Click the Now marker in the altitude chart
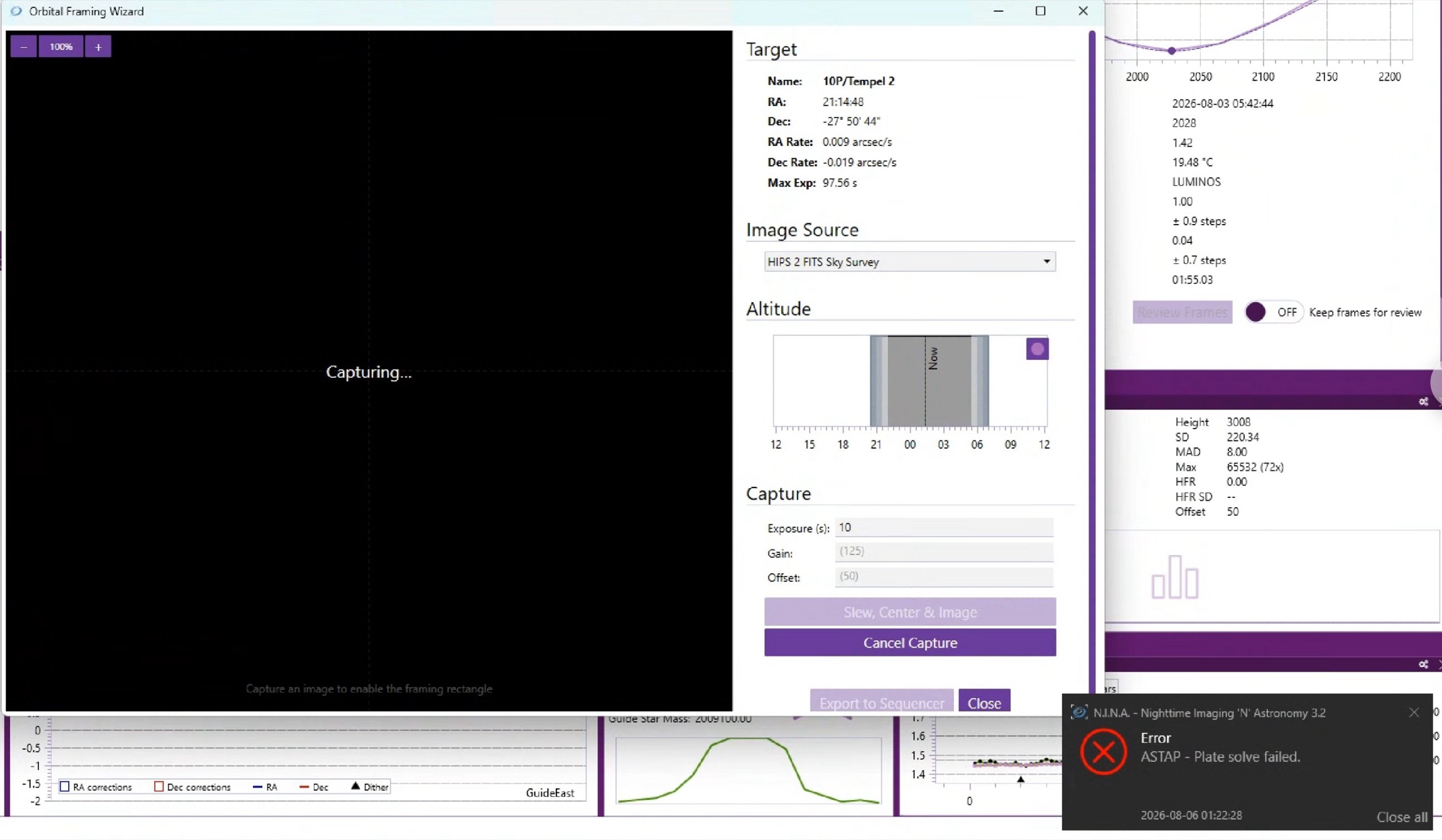Screen dimensions: 1442x840 (x=933, y=358)
